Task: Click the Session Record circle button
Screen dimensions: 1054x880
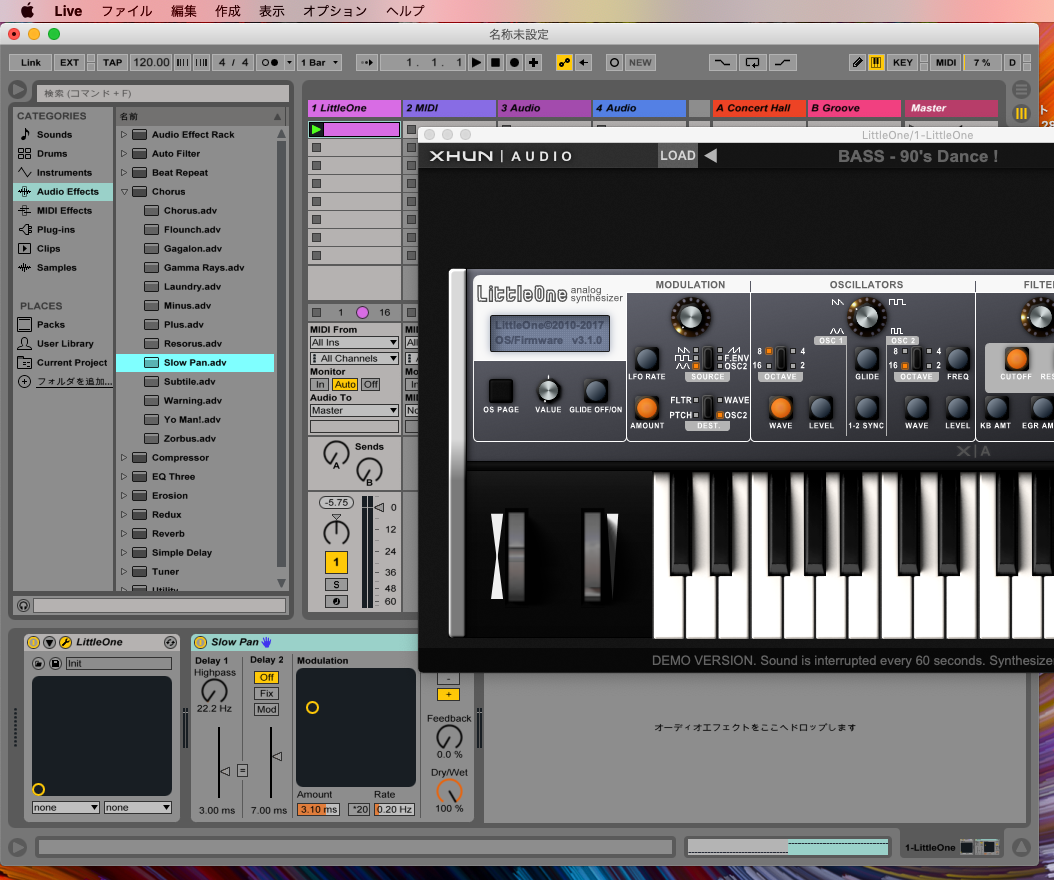Action: [x=614, y=63]
